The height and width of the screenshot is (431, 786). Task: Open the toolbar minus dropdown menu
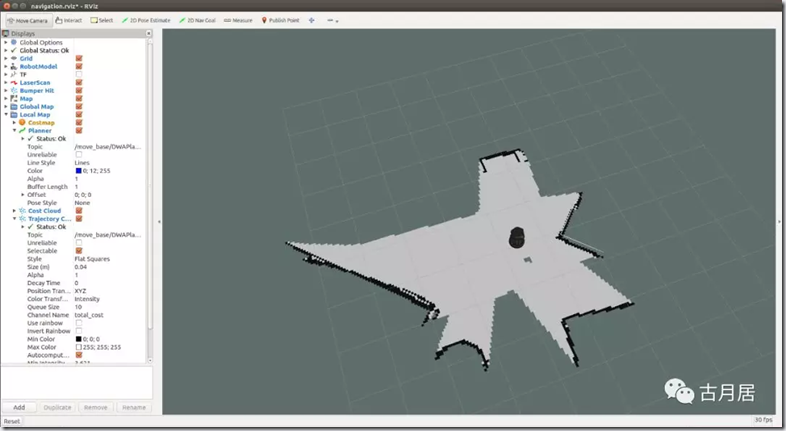click(x=333, y=21)
